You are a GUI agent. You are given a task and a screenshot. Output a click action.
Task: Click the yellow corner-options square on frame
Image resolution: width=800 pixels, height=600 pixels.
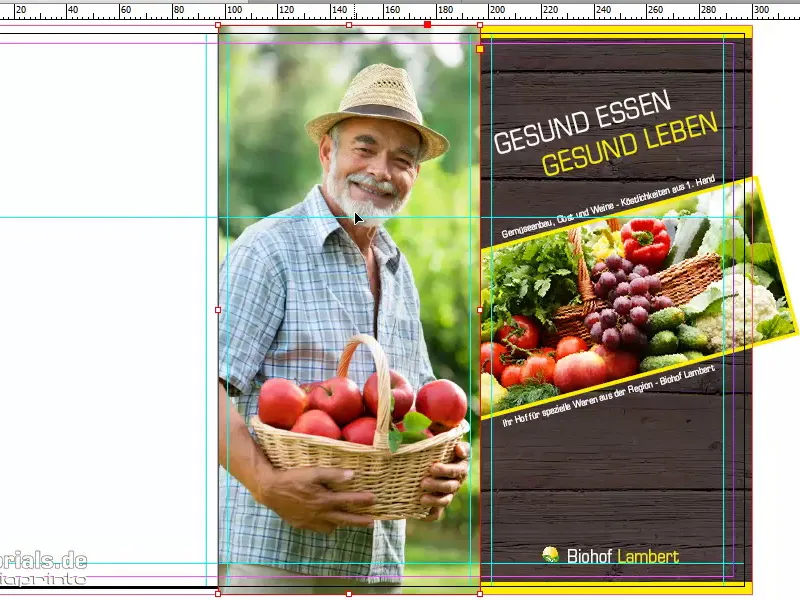click(x=480, y=49)
